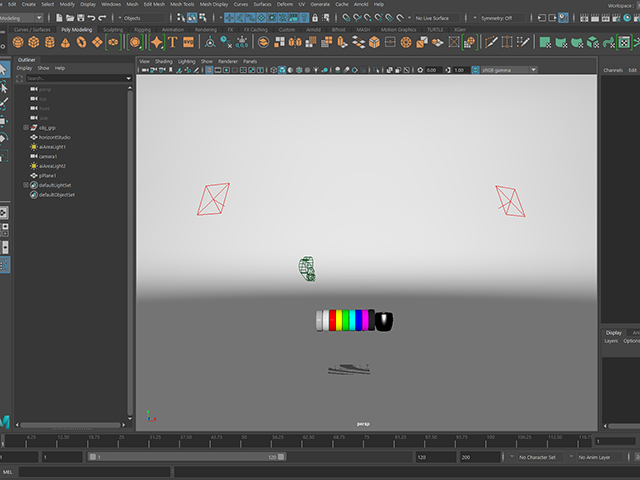Expand the defaultLightSet node
Screen dimensions: 640x480
[26, 185]
